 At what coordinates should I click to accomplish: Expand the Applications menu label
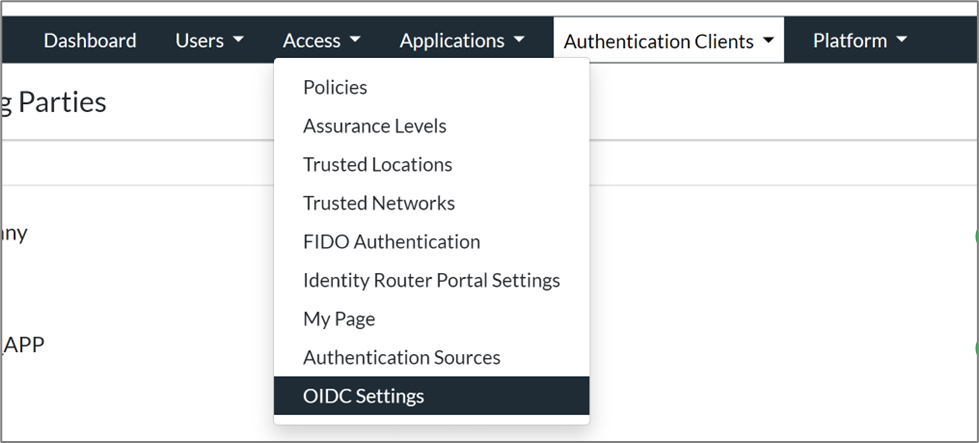click(x=452, y=41)
